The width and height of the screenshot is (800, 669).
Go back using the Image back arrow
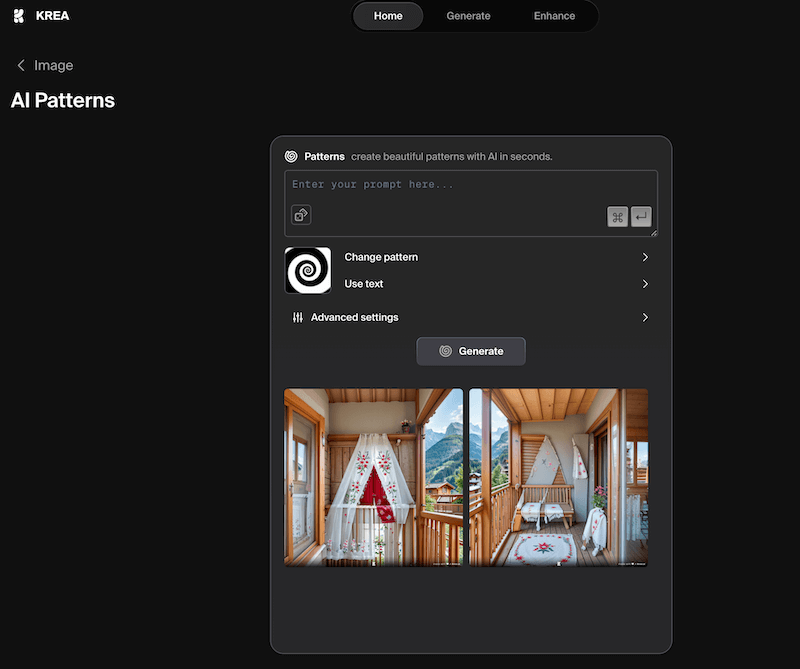click(x=21, y=65)
